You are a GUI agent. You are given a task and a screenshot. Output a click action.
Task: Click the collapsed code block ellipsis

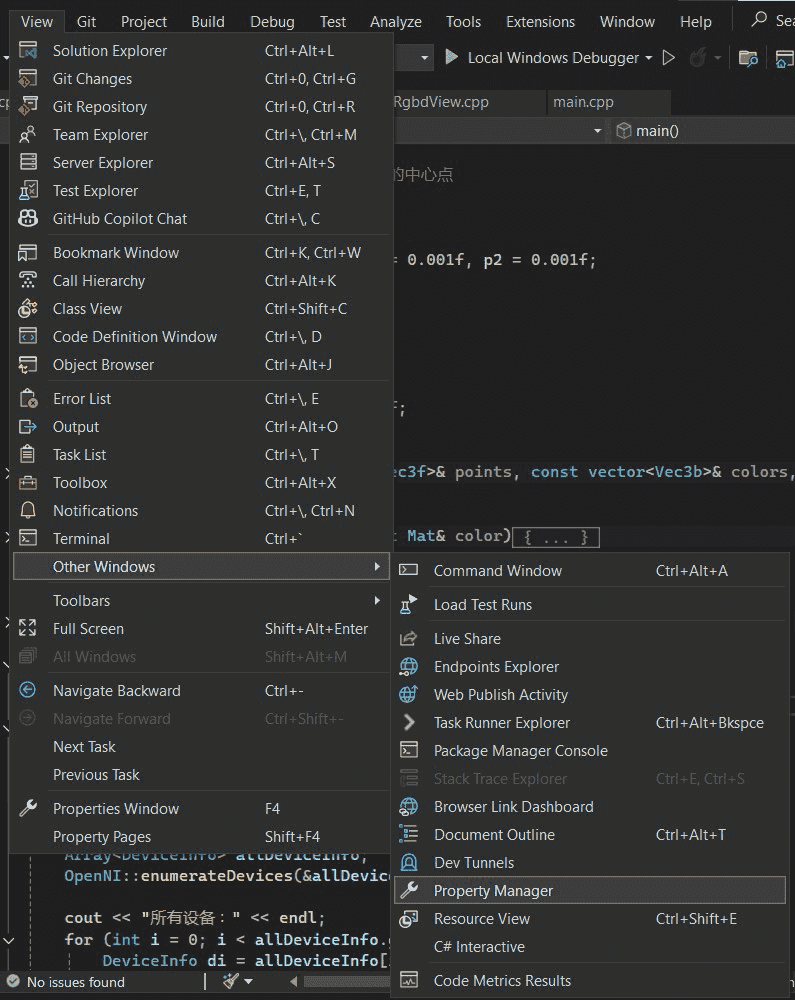[555, 537]
